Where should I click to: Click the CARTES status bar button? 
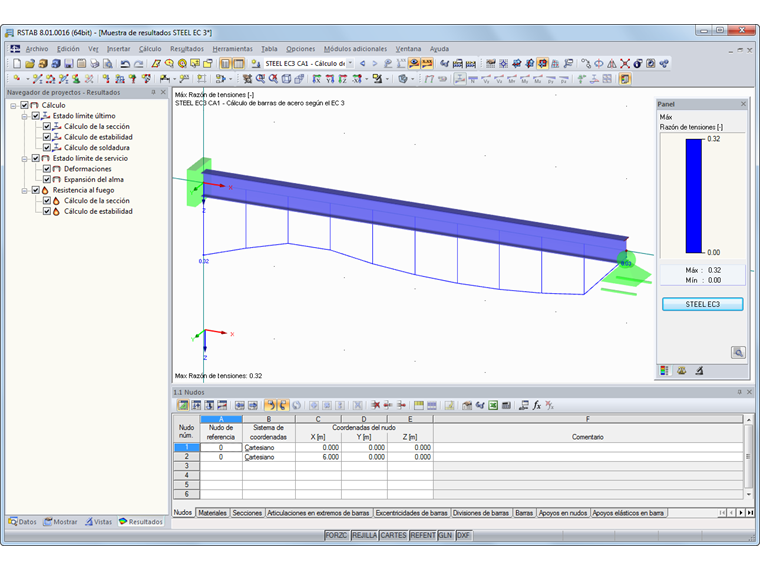pyautogui.click(x=393, y=535)
